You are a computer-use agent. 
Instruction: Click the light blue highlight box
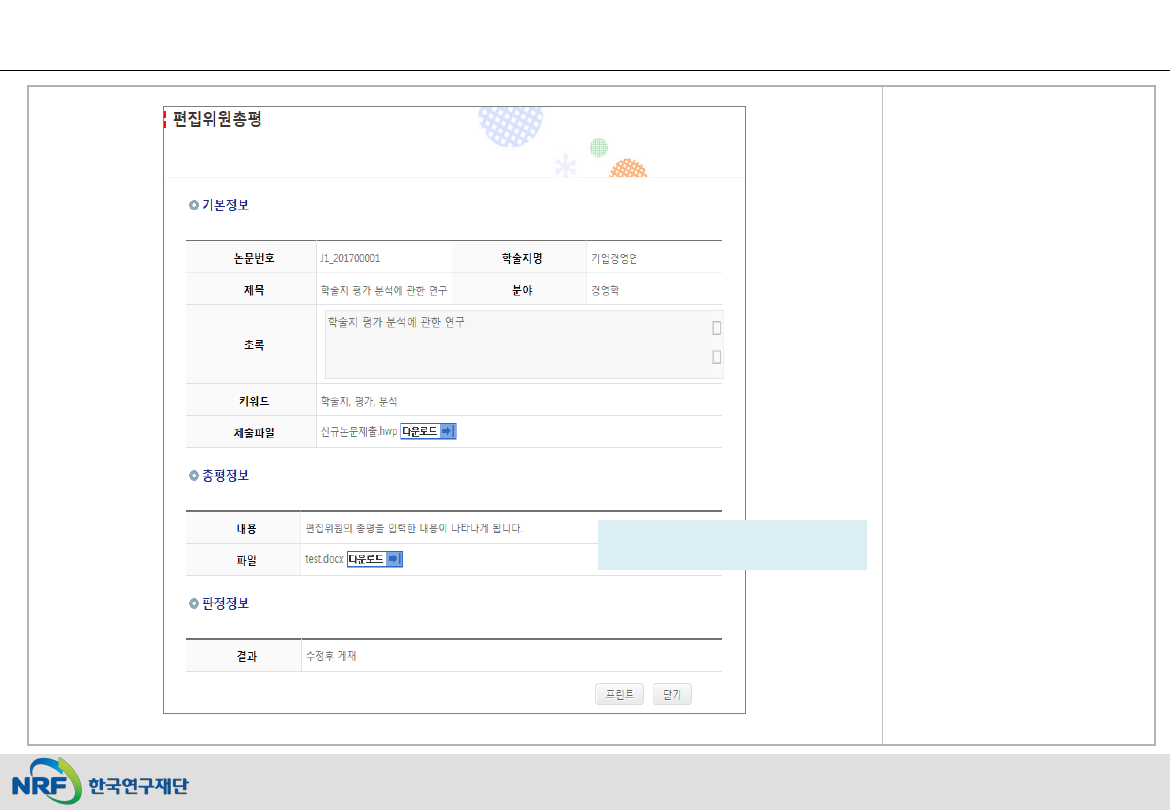[732, 545]
